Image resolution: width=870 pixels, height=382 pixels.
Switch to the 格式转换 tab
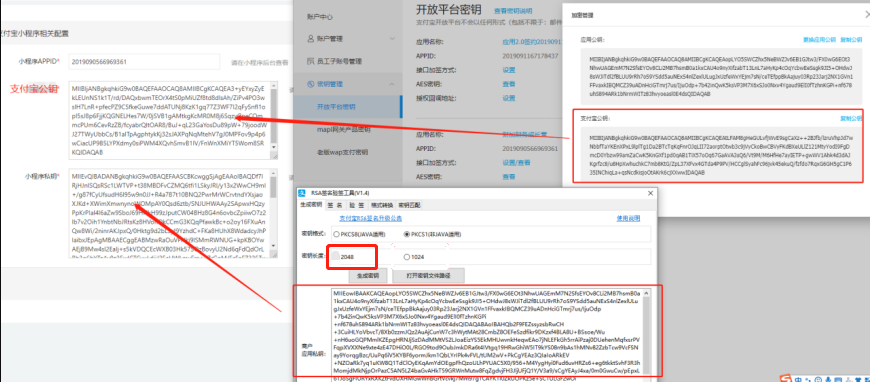click(381, 205)
